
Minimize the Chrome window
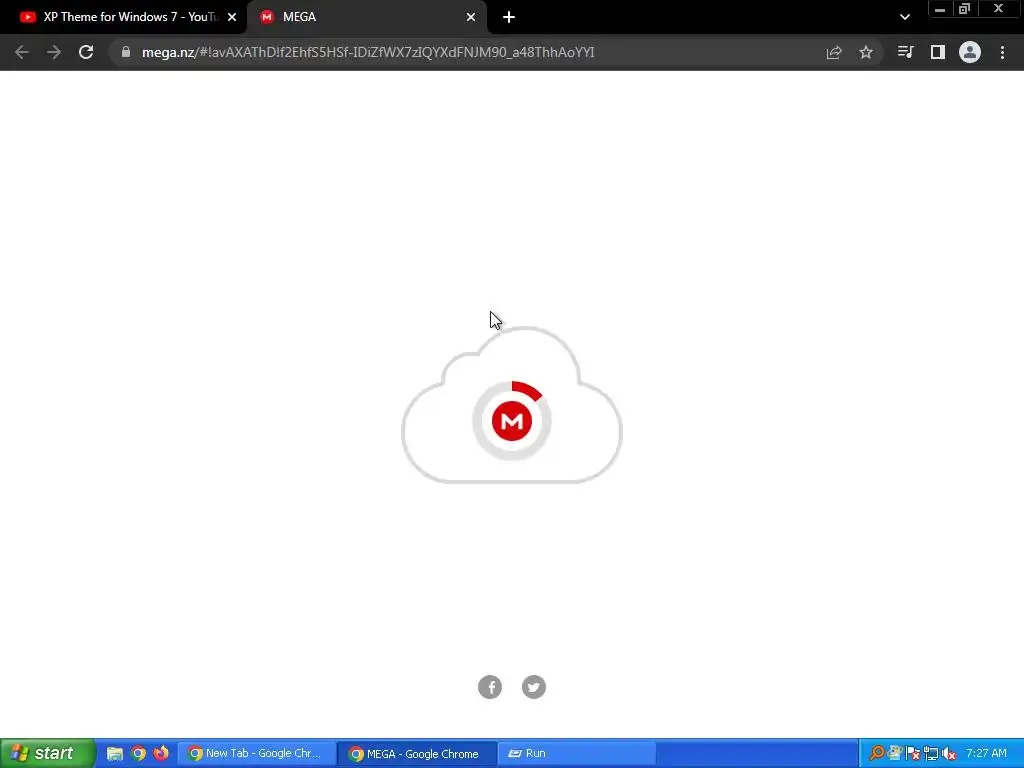coord(940,9)
